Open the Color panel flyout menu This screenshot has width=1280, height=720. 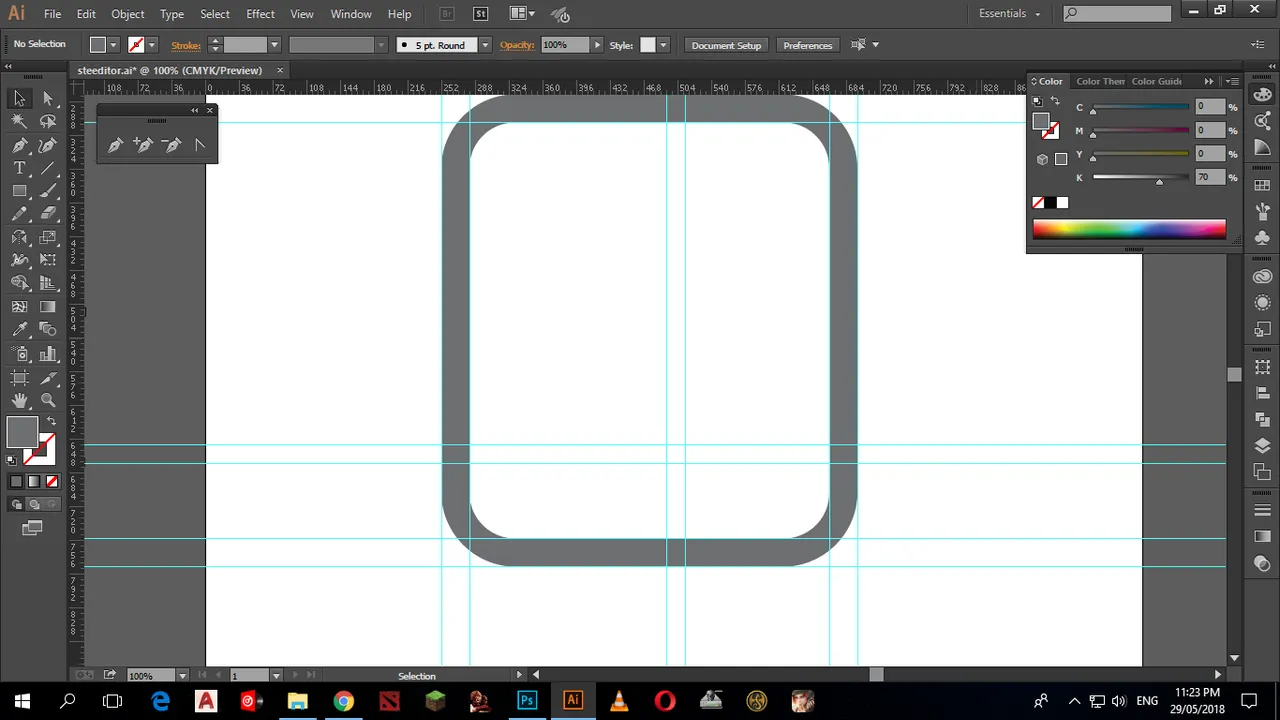pyautogui.click(x=1232, y=81)
